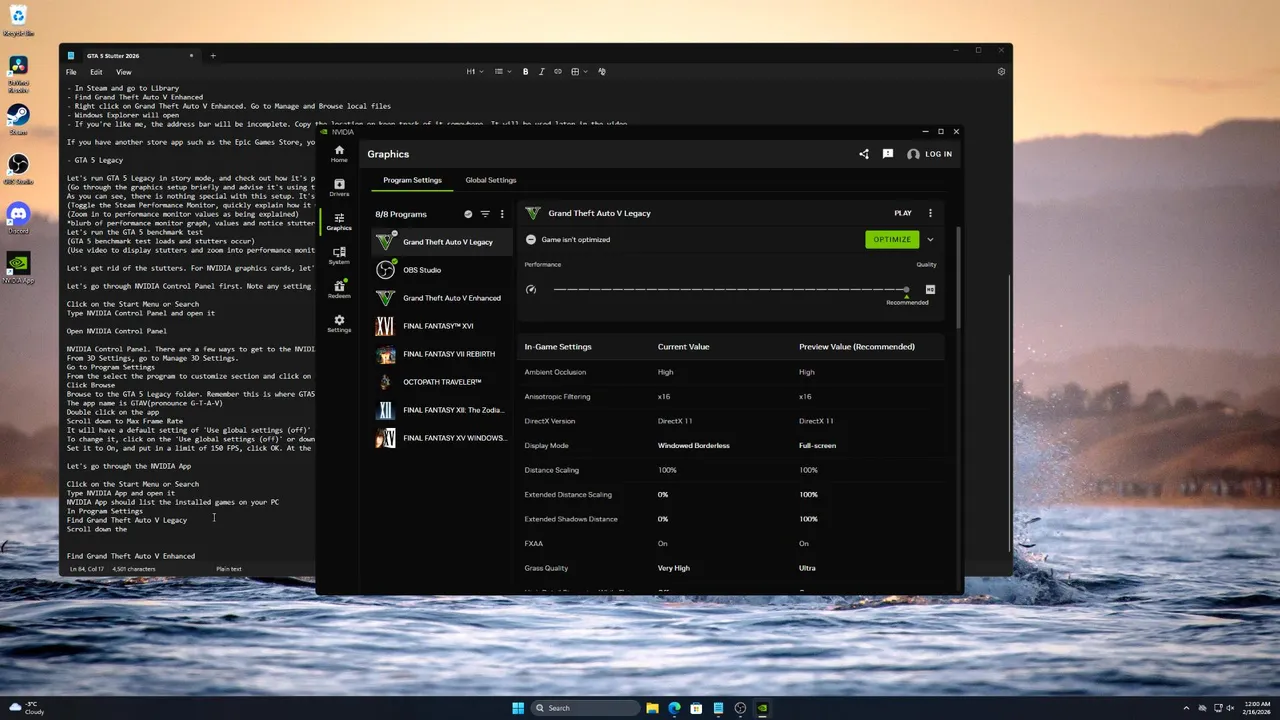The height and width of the screenshot is (720, 1280).
Task: Click LOG IN in NVIDIA app
Action: pyautogui.click(x=929, y=154)
